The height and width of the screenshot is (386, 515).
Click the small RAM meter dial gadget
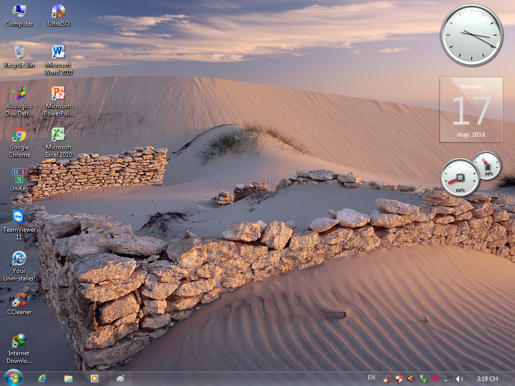tap(487, 166)
